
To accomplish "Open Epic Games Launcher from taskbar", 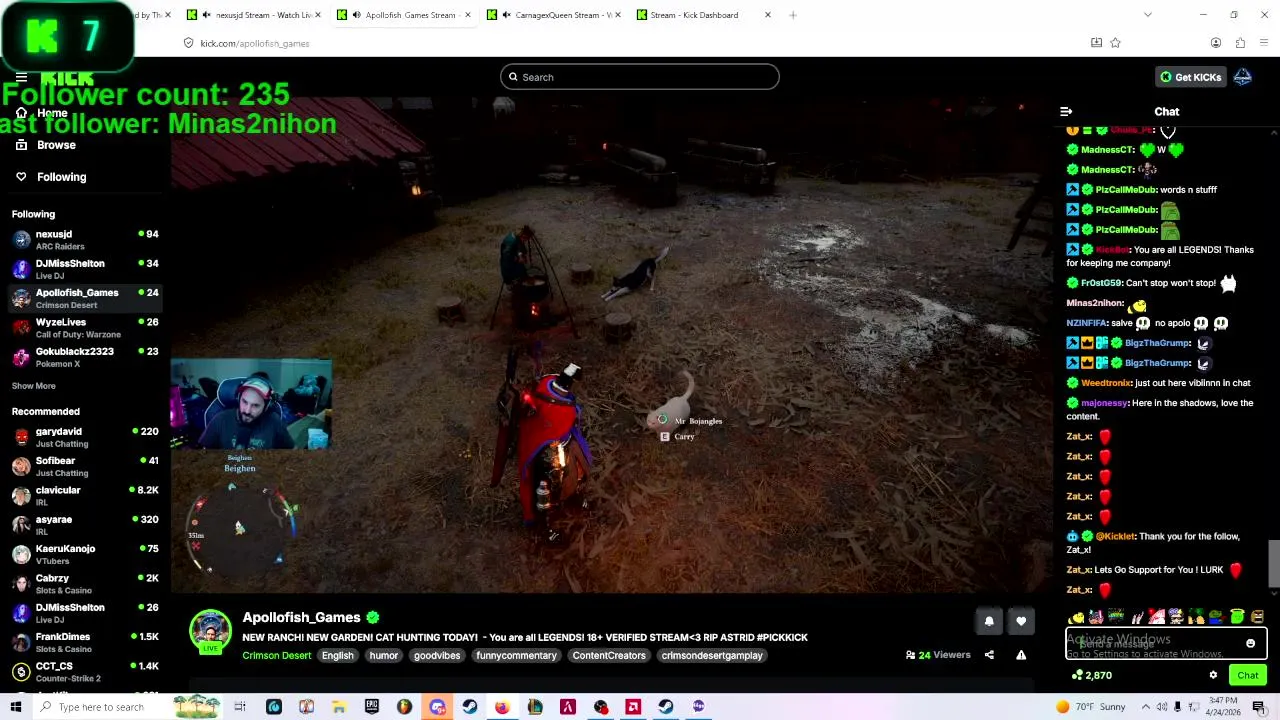I will [372, 707].
